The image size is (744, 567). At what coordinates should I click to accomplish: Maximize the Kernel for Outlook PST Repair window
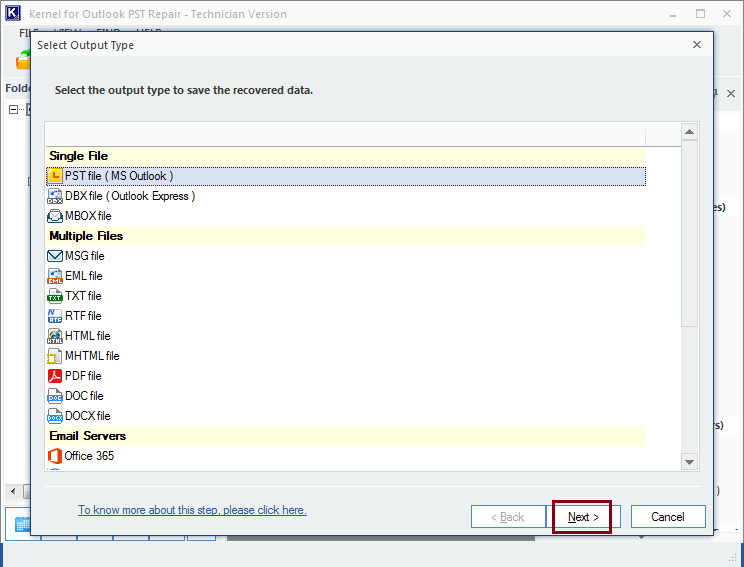(x=700, y=14)
